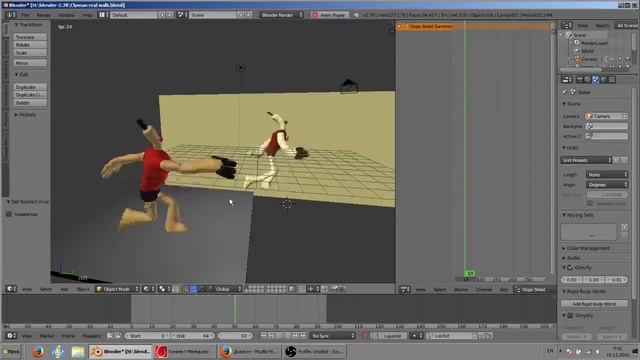Click the insert keyframe key icon

tap(482, 336)
